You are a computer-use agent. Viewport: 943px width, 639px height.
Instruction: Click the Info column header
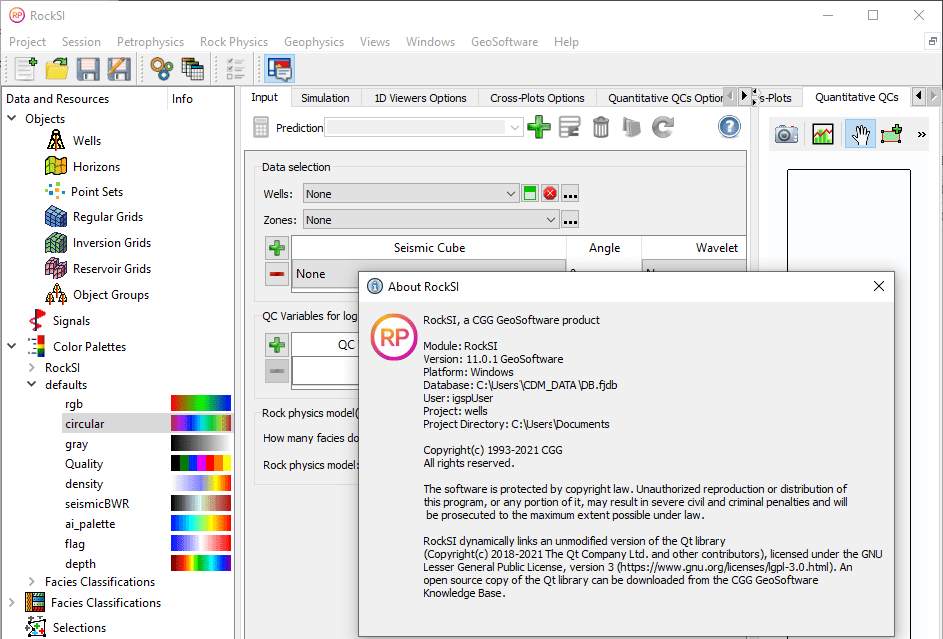click(182, 99)
